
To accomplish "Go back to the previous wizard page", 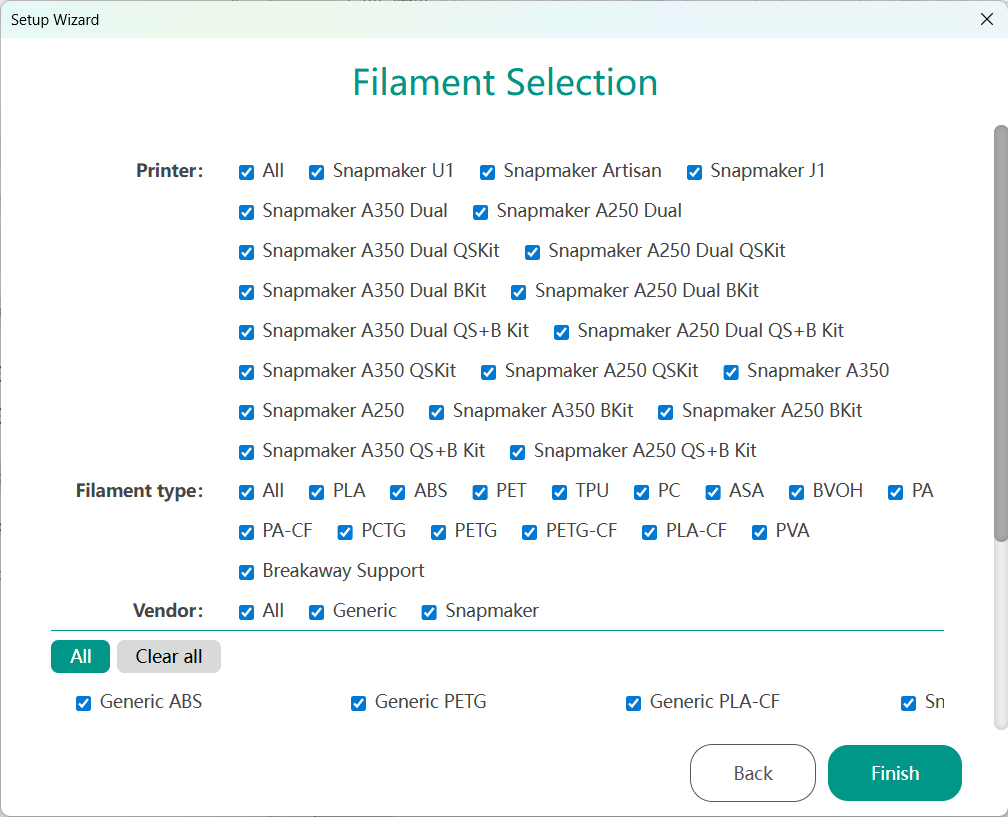I will pyautogui.click(x=752, y=773).
